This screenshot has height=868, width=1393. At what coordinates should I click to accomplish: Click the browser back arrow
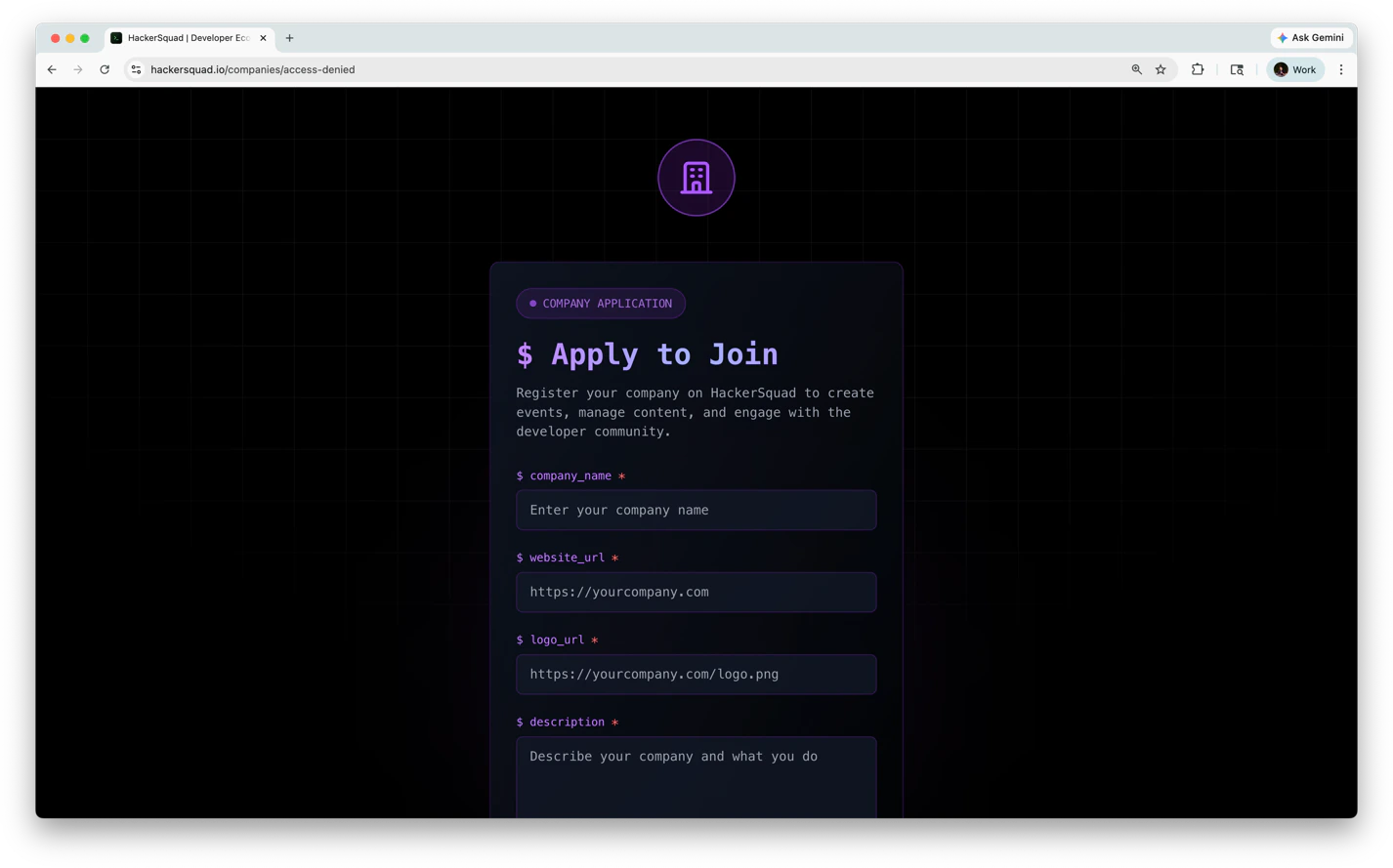pyautogui.click(x=52, y=69)
